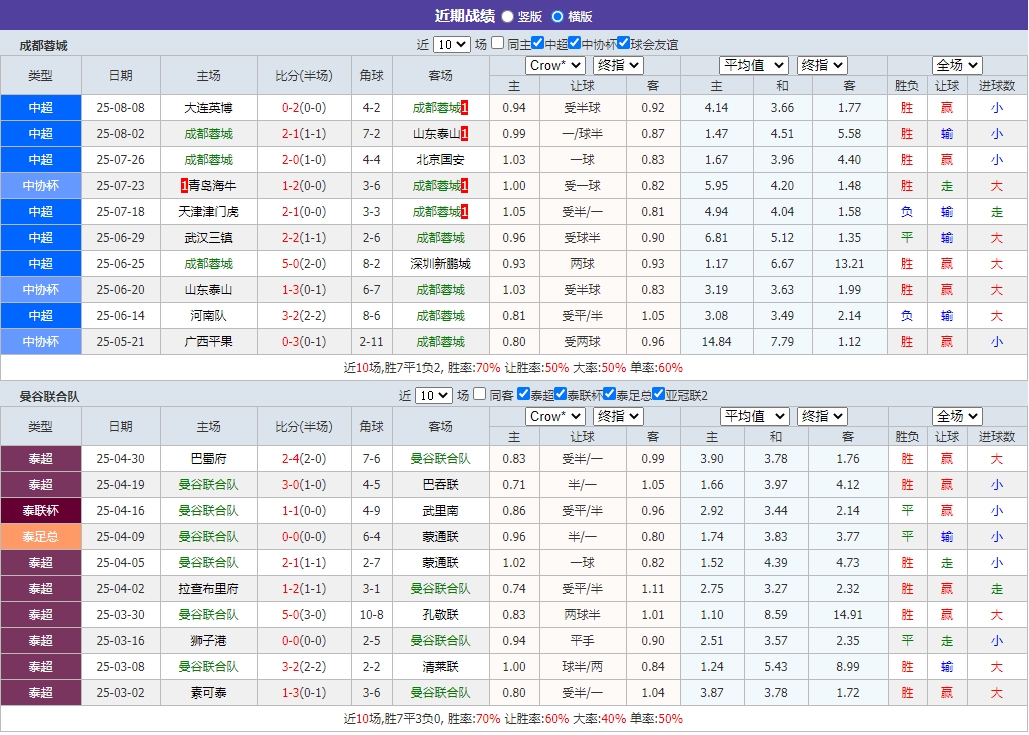Click the 泰足总 badge on 蒙通联 row
Image resolution: width=1029 pixels, height=735 pixels.
pyautogui.click(x=40, y=536)
